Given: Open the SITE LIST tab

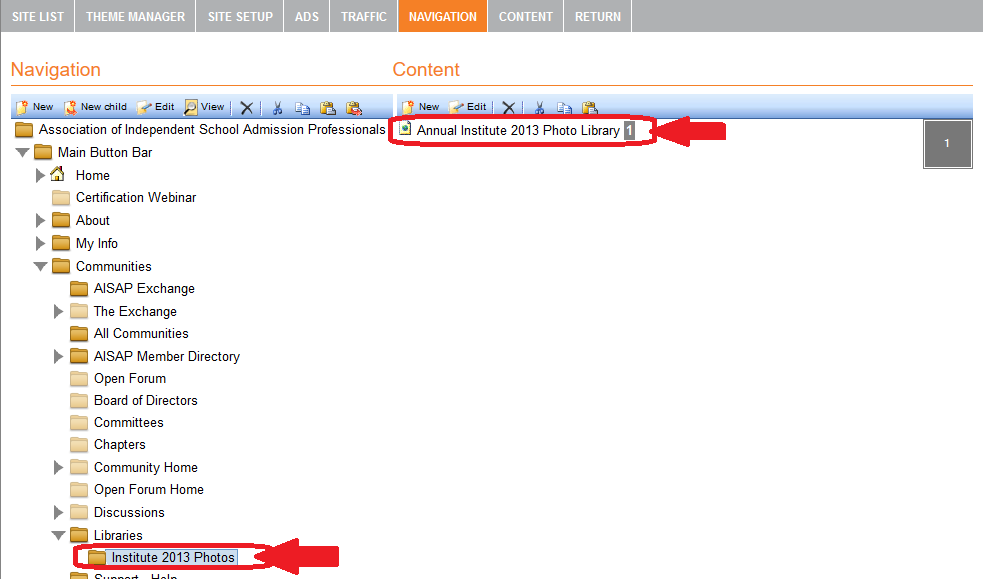Looking at the screenshot, I should [x=38, y=16].
